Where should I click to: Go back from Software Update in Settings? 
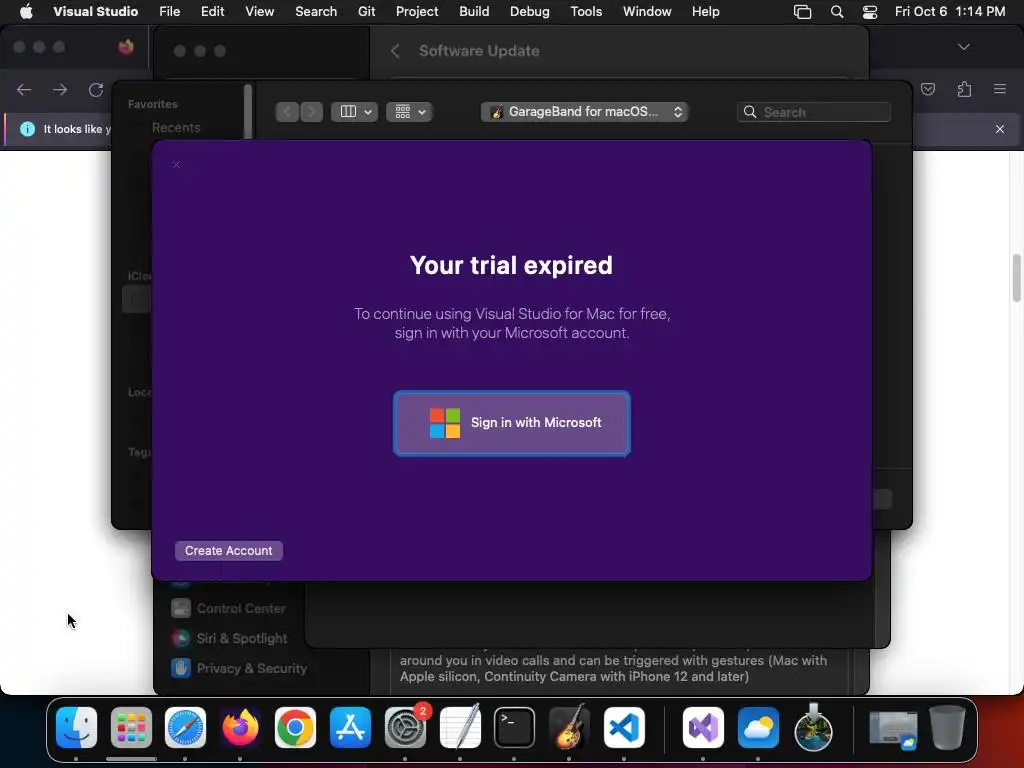point(395,51)
